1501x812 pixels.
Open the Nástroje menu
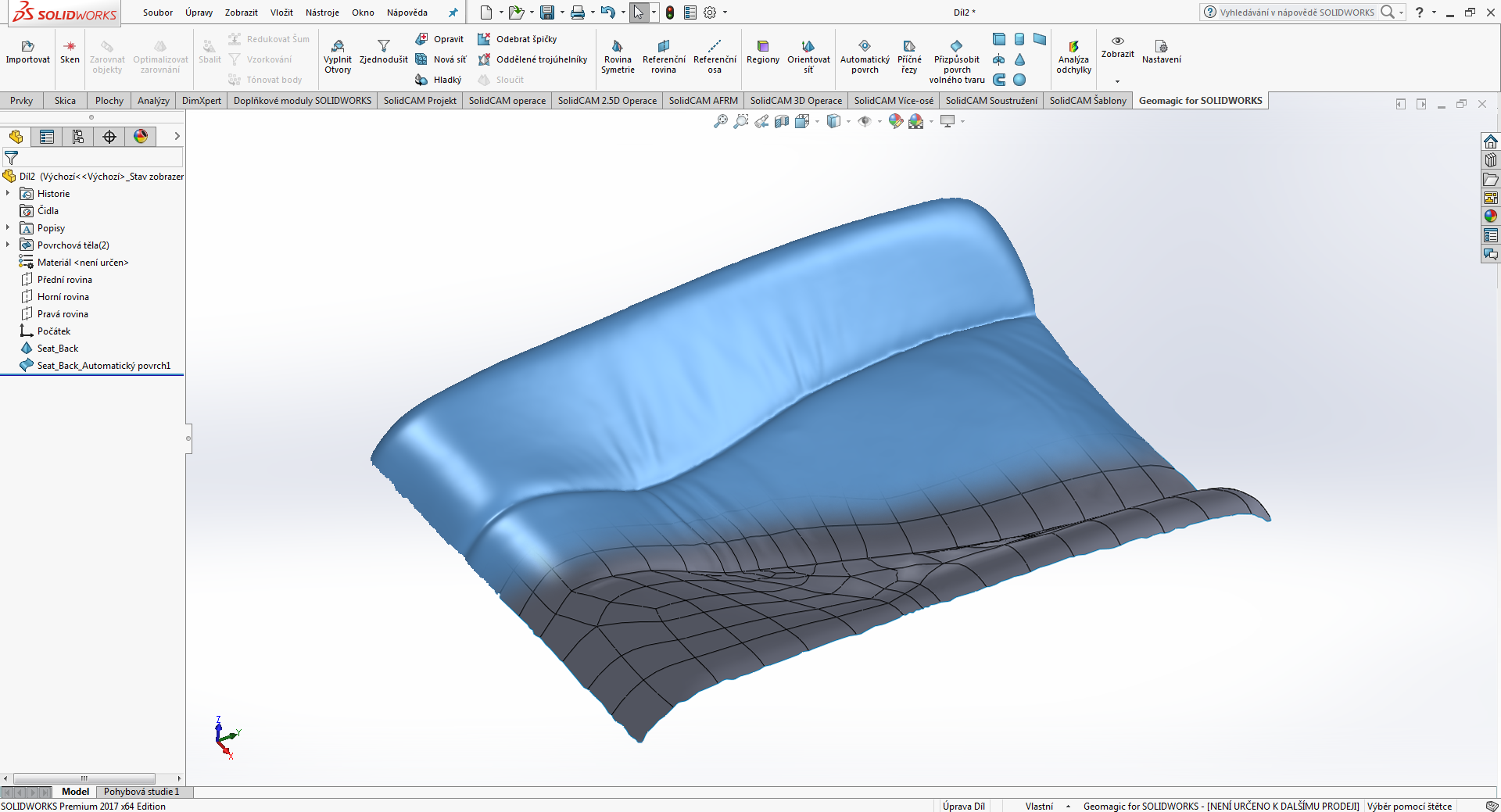322,13
